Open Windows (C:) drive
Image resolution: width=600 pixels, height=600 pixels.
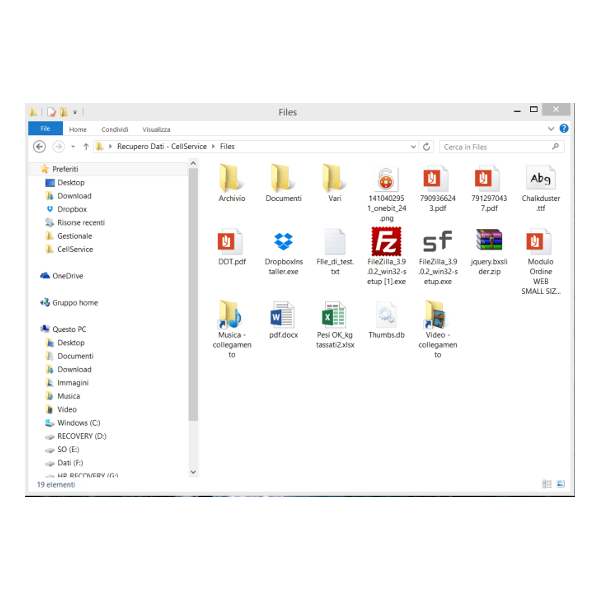pos(78,423)
